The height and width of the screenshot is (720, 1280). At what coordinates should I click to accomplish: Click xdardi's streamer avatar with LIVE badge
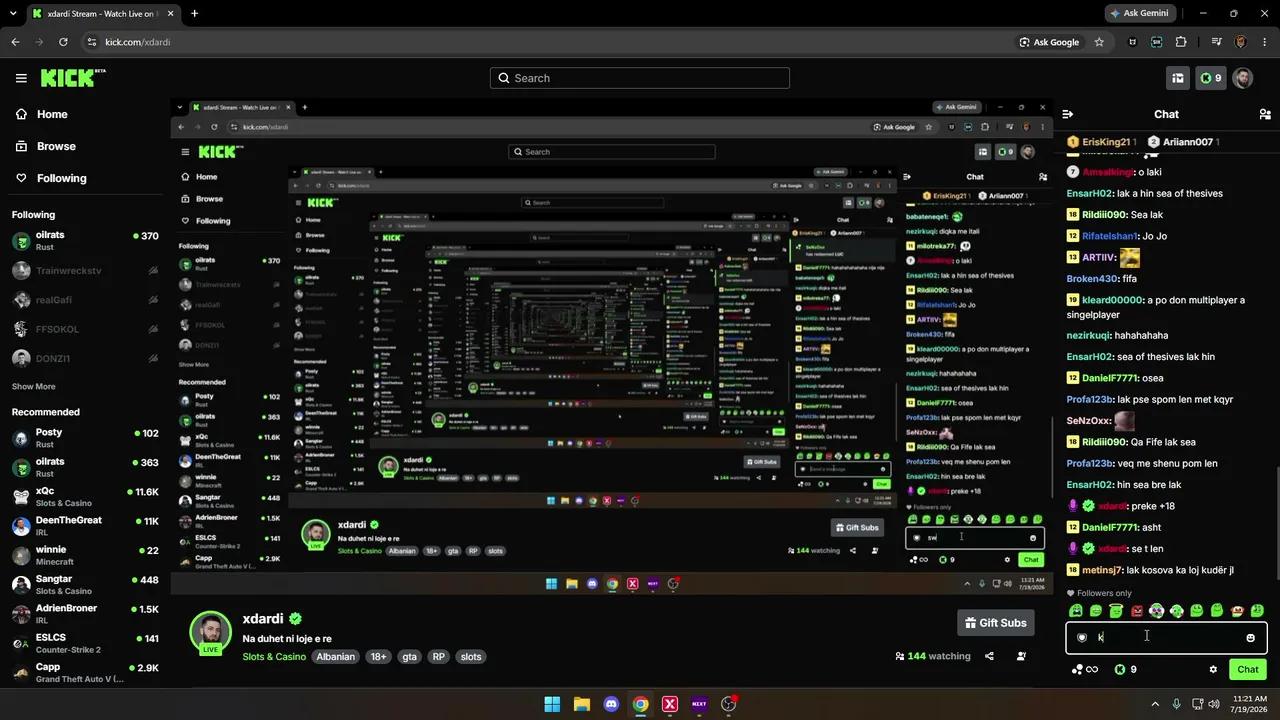pos(210,632)
